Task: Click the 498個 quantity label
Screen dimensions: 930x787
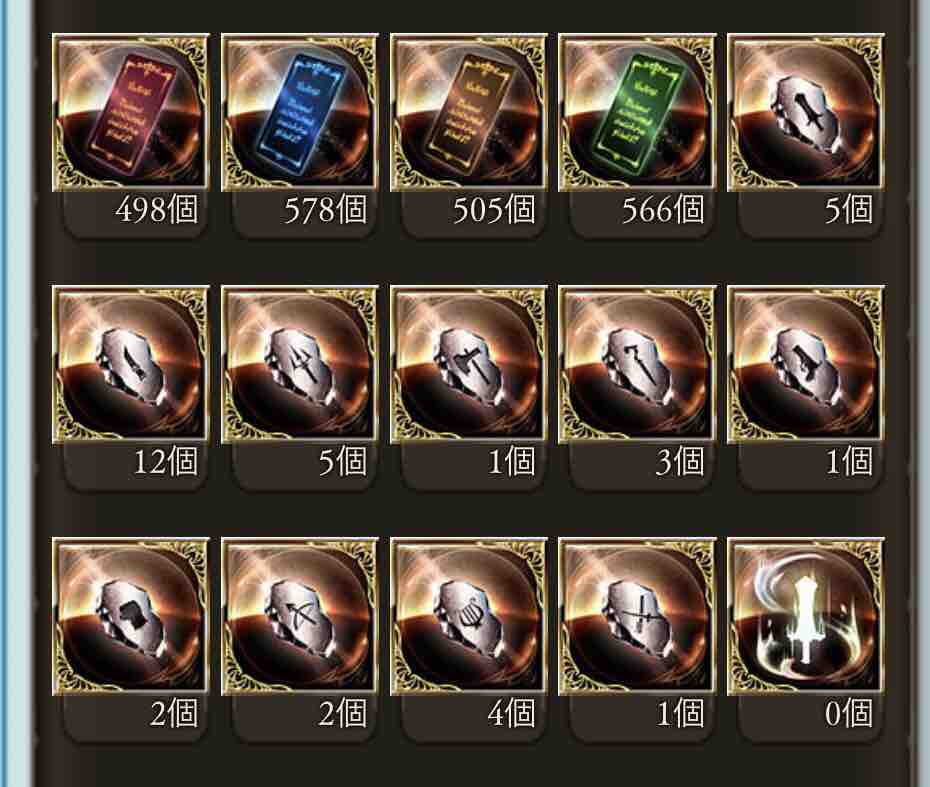Action: point(157,209)
